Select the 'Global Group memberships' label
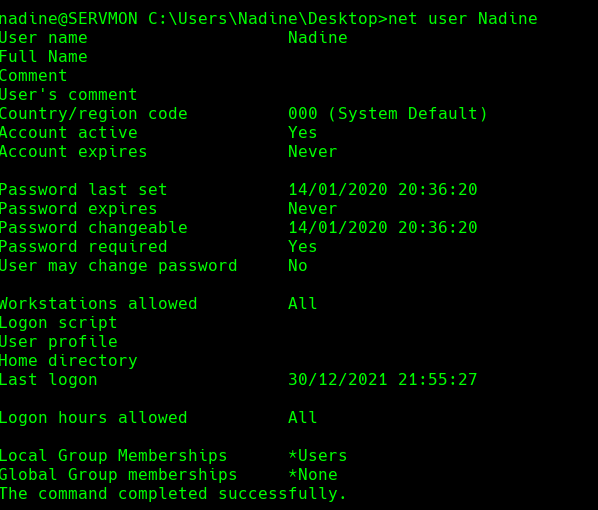 coord(118,475)
